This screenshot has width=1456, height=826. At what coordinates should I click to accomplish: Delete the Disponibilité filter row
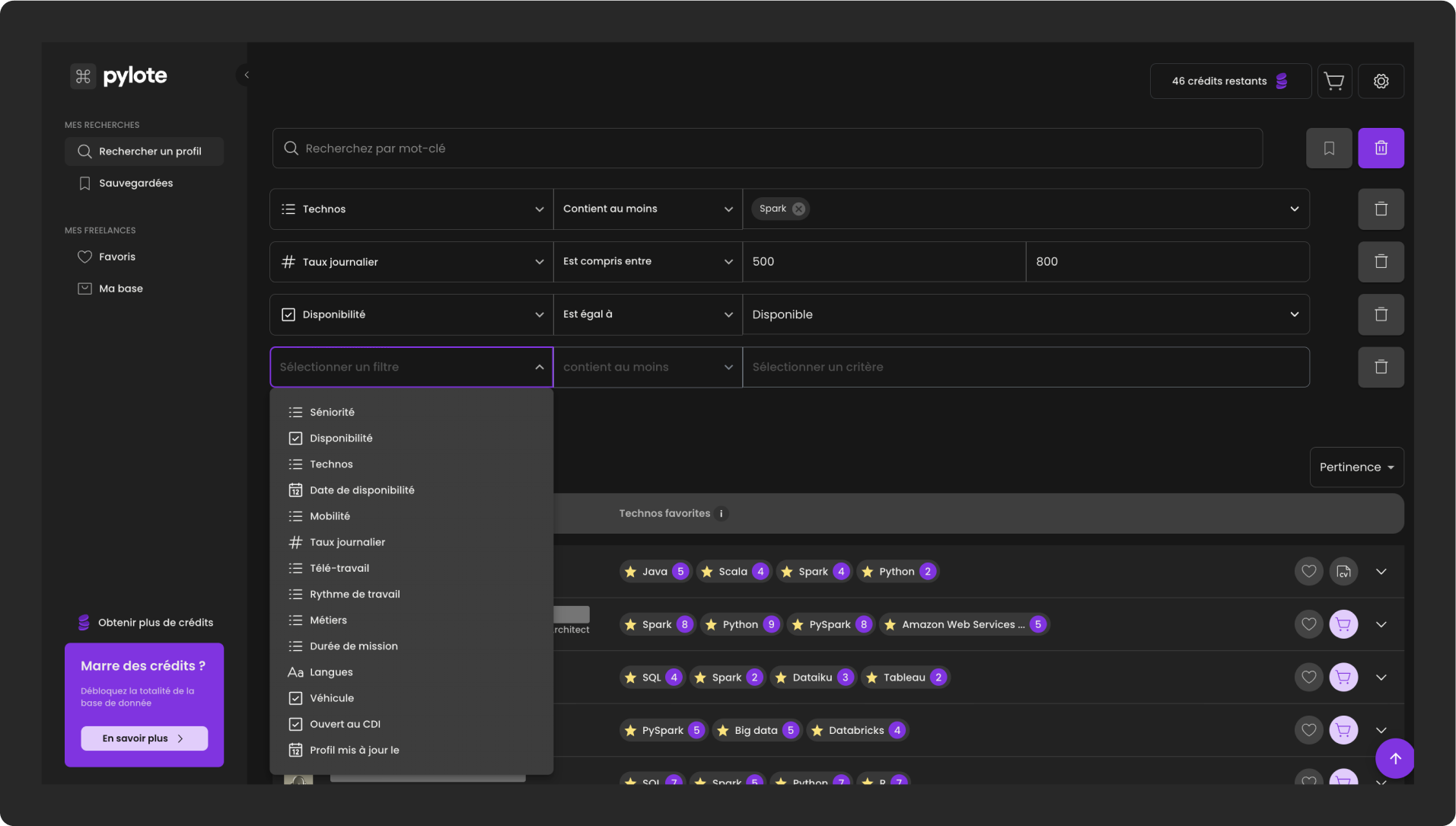point(1381,314)
